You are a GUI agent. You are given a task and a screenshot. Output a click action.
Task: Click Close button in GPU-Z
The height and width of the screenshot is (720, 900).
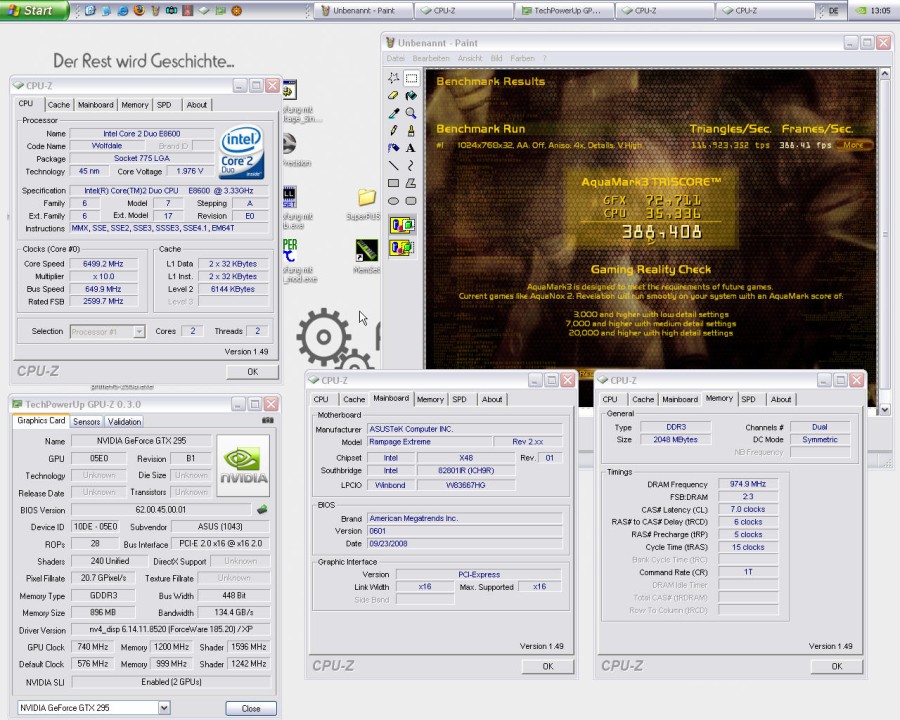tap(251, 709)
